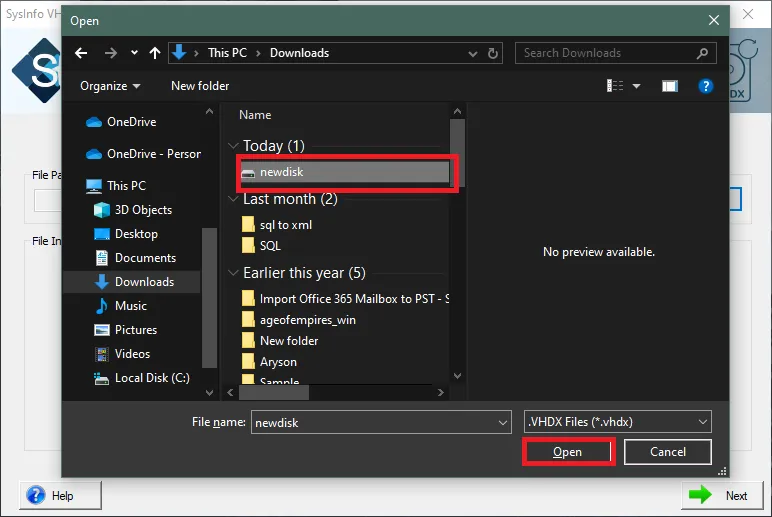The height and width of the screenshot is (517, 772).
Task: Click New folder in the toolbar
Action: 200,86
